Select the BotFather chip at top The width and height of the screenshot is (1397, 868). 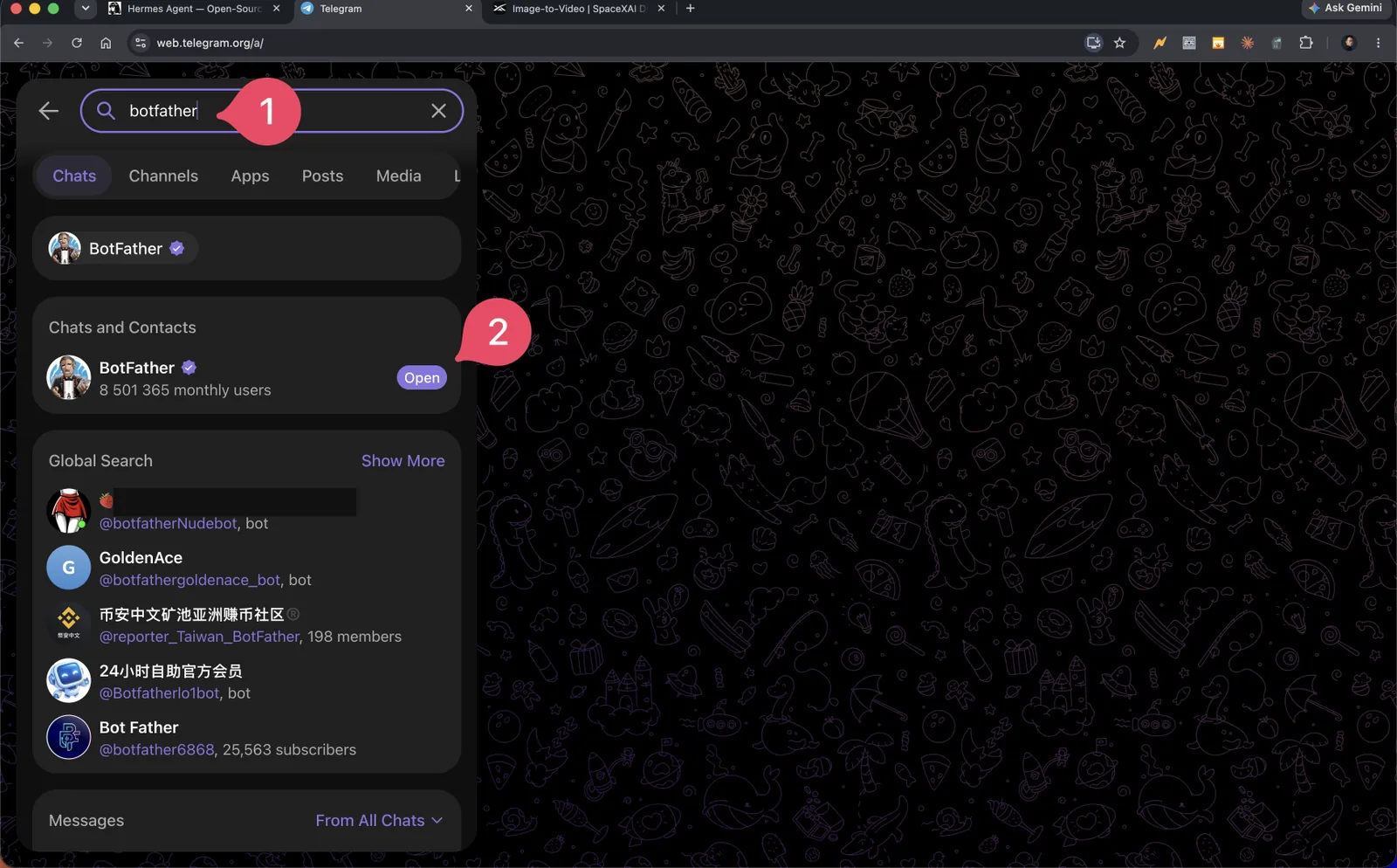coord(122,249)
